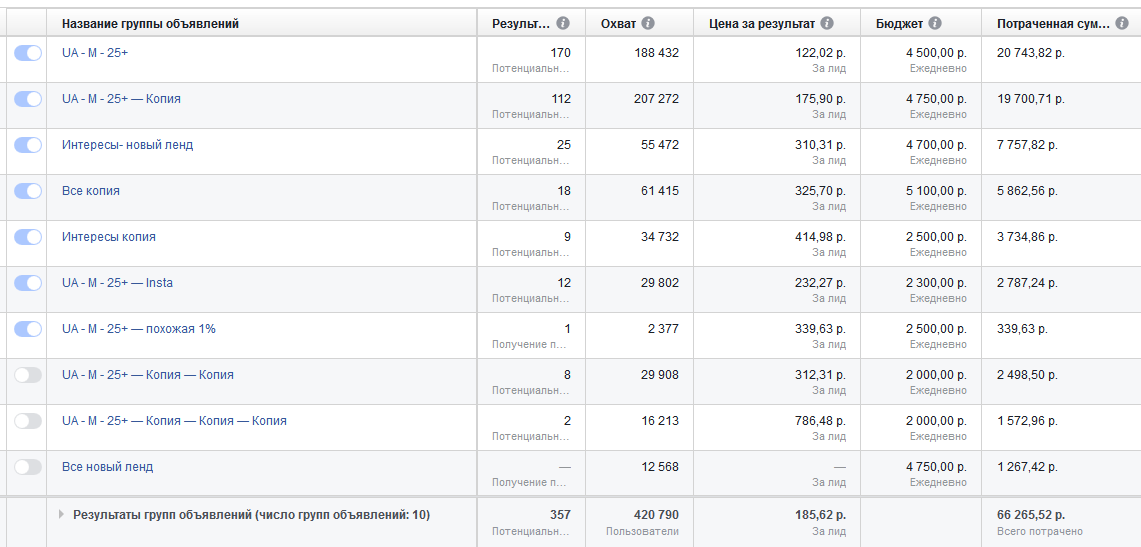Open the UA - M - 25+ — Копия ad set
Viewport: 1141px width, 547px height.
[x=121, y=99]
